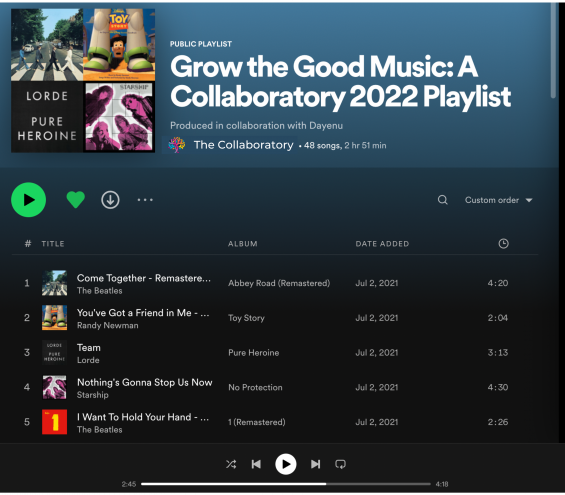Click the white play button in player bar
Image resolution: width=565 pixels, height=495 pixels.
286,464
